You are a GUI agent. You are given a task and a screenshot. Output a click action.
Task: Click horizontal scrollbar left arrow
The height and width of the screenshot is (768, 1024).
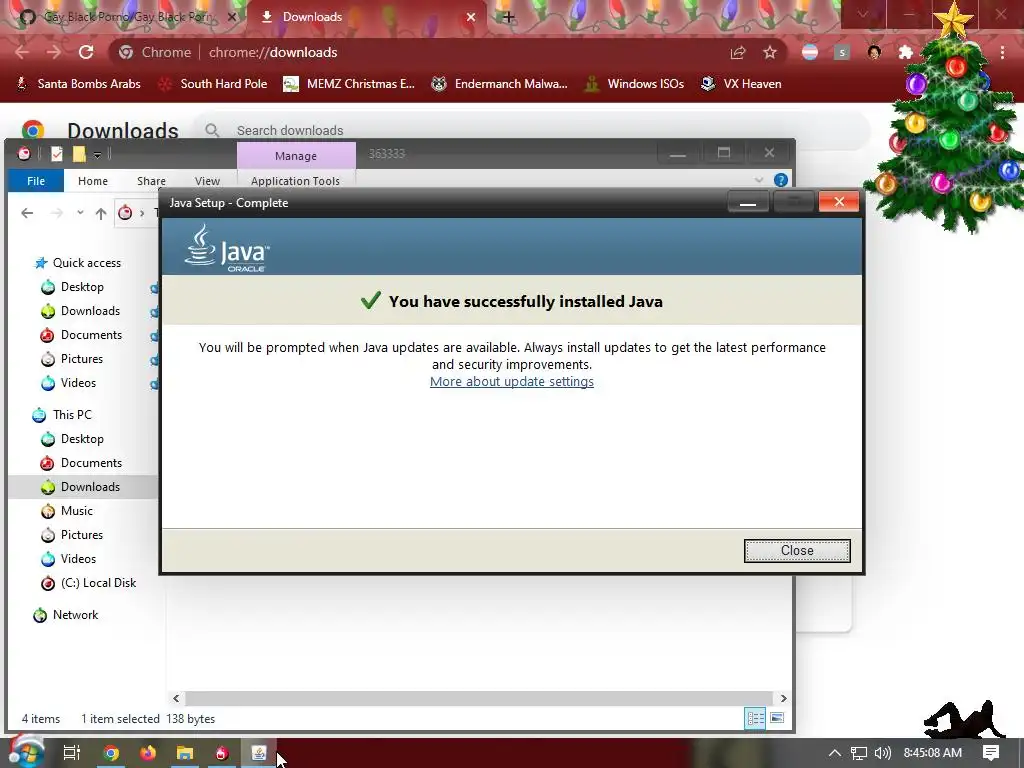point(176,698)
